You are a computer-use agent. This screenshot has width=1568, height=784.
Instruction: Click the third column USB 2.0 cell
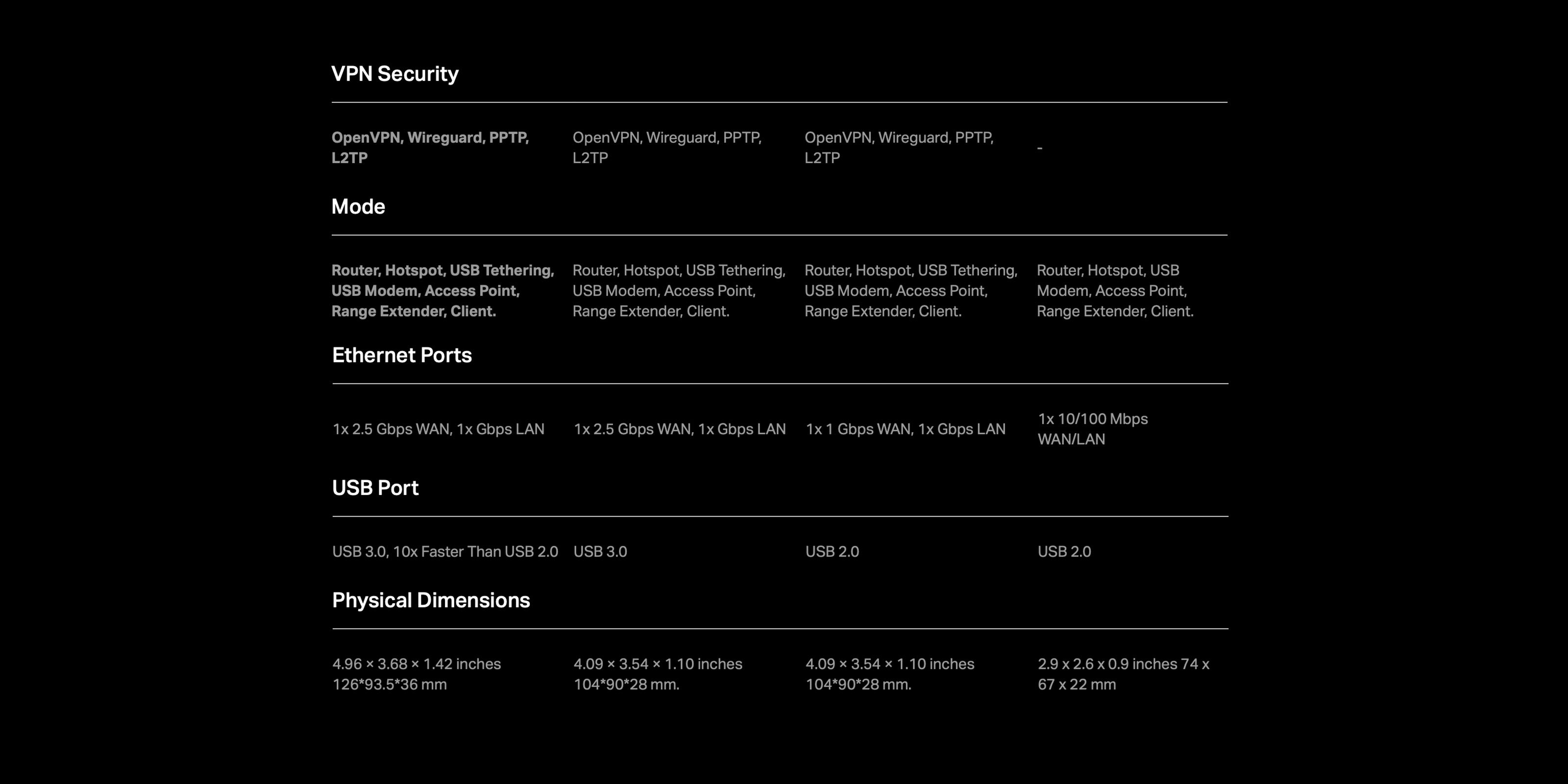[832, 551]
